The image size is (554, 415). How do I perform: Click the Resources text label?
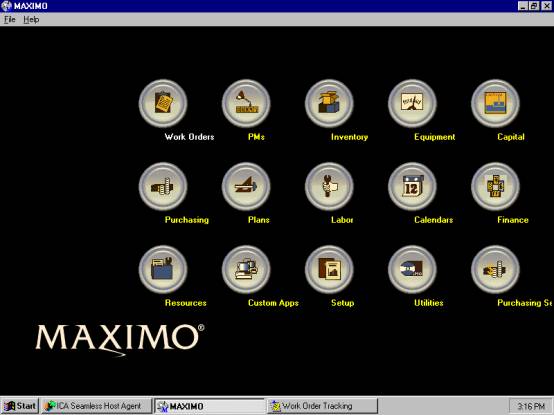185,303
